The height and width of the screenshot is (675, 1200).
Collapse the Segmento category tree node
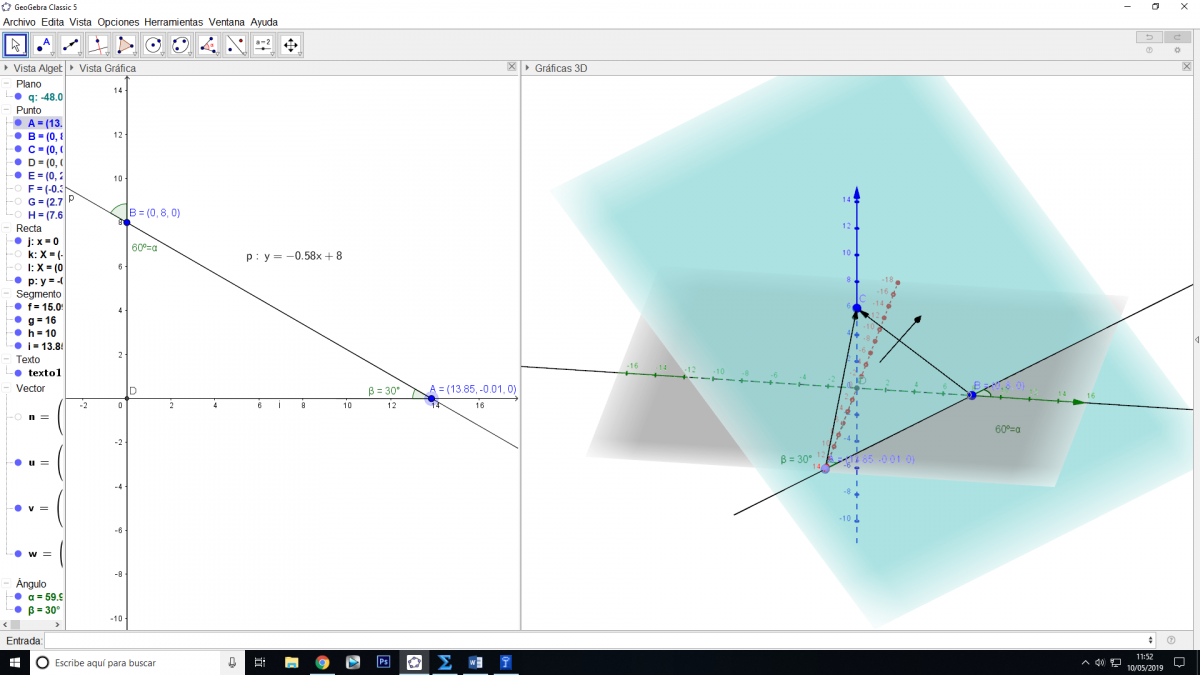[8, 294]
